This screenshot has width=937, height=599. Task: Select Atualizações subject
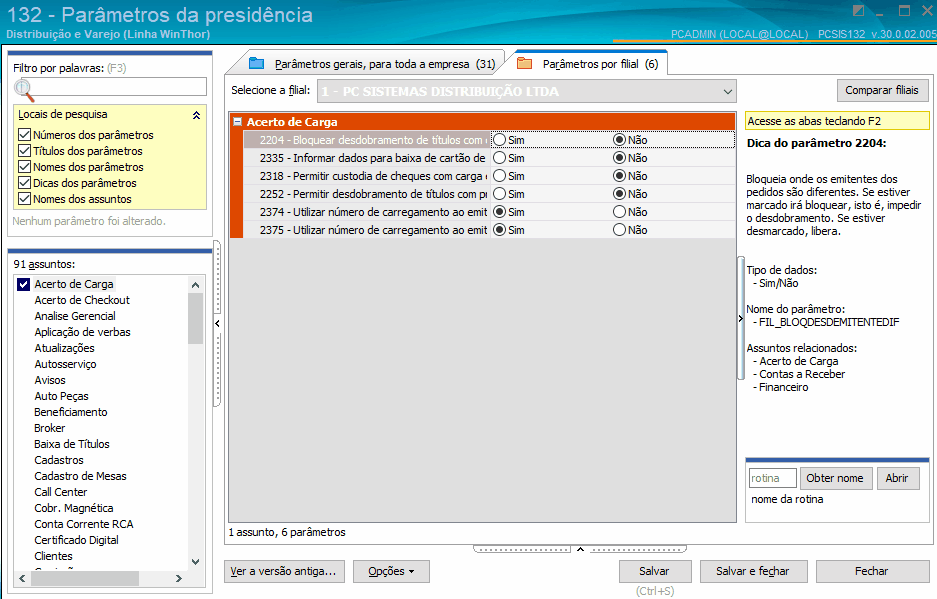pyautogui.click(x=64, y=348)
